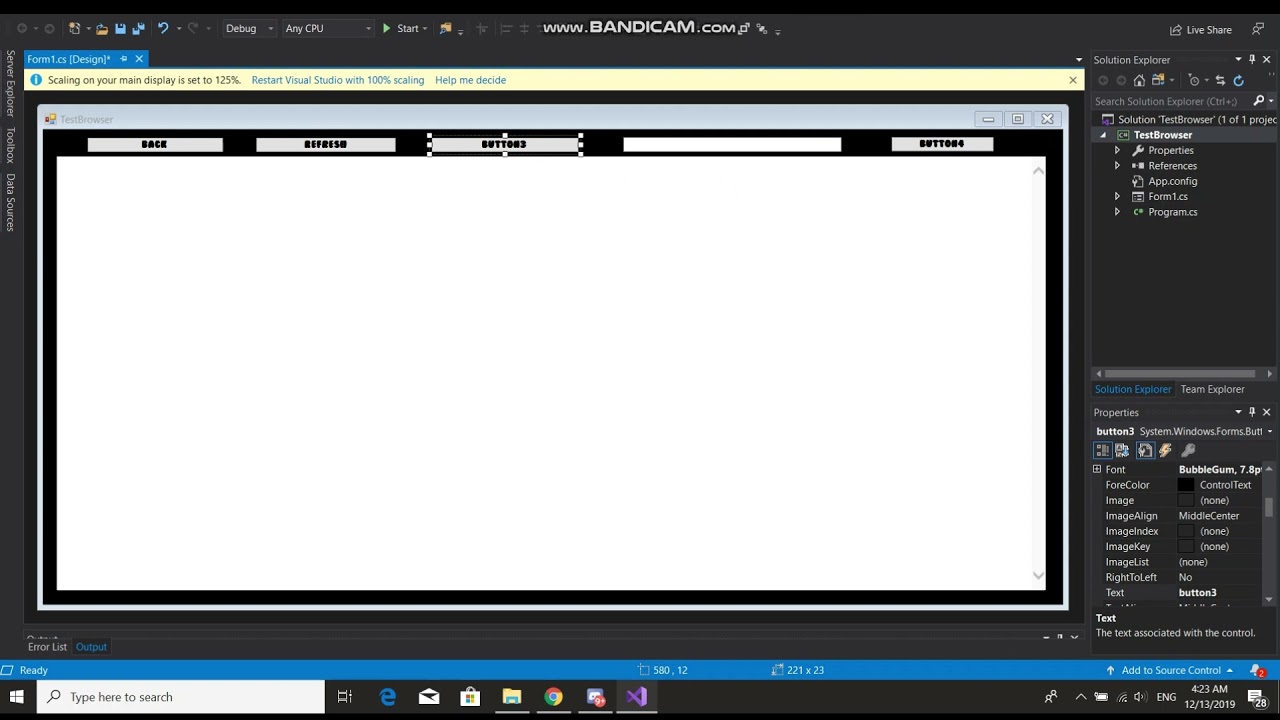1280x720 pixels.
Task: Close the Form1.cs [Design] tab
Action: coord(139,59)
